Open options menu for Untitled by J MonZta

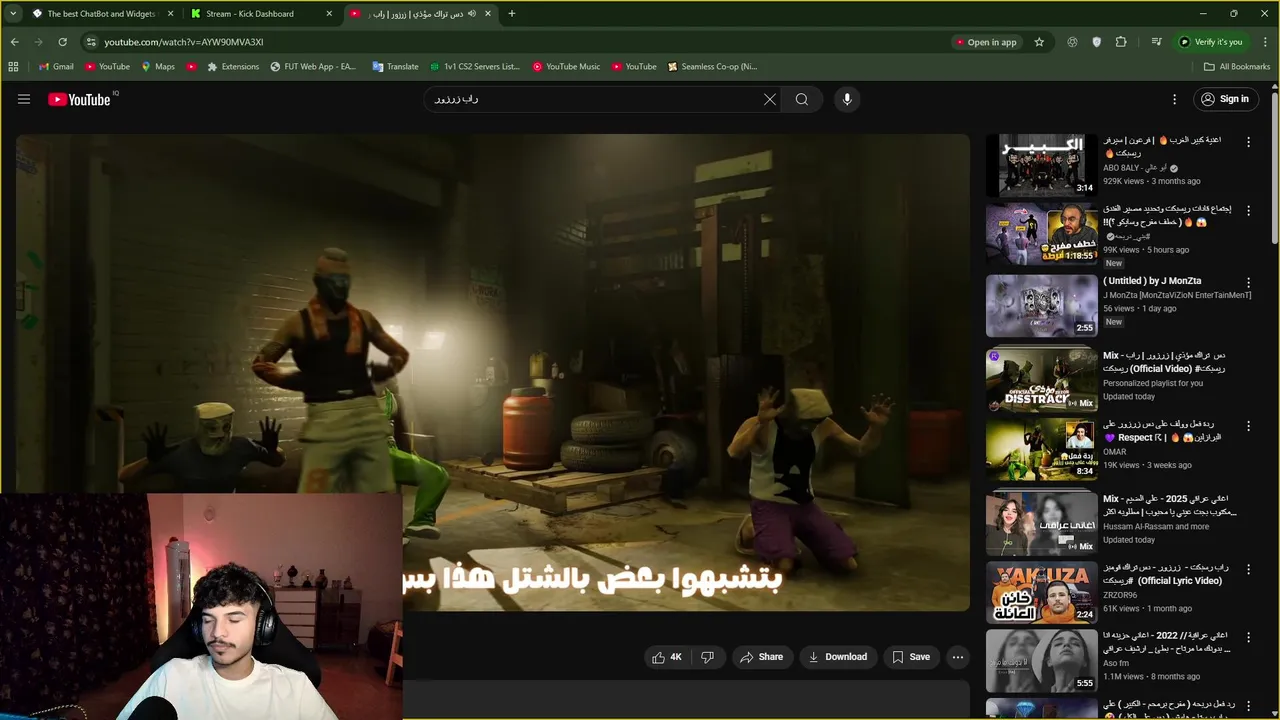click(1248, 283)
